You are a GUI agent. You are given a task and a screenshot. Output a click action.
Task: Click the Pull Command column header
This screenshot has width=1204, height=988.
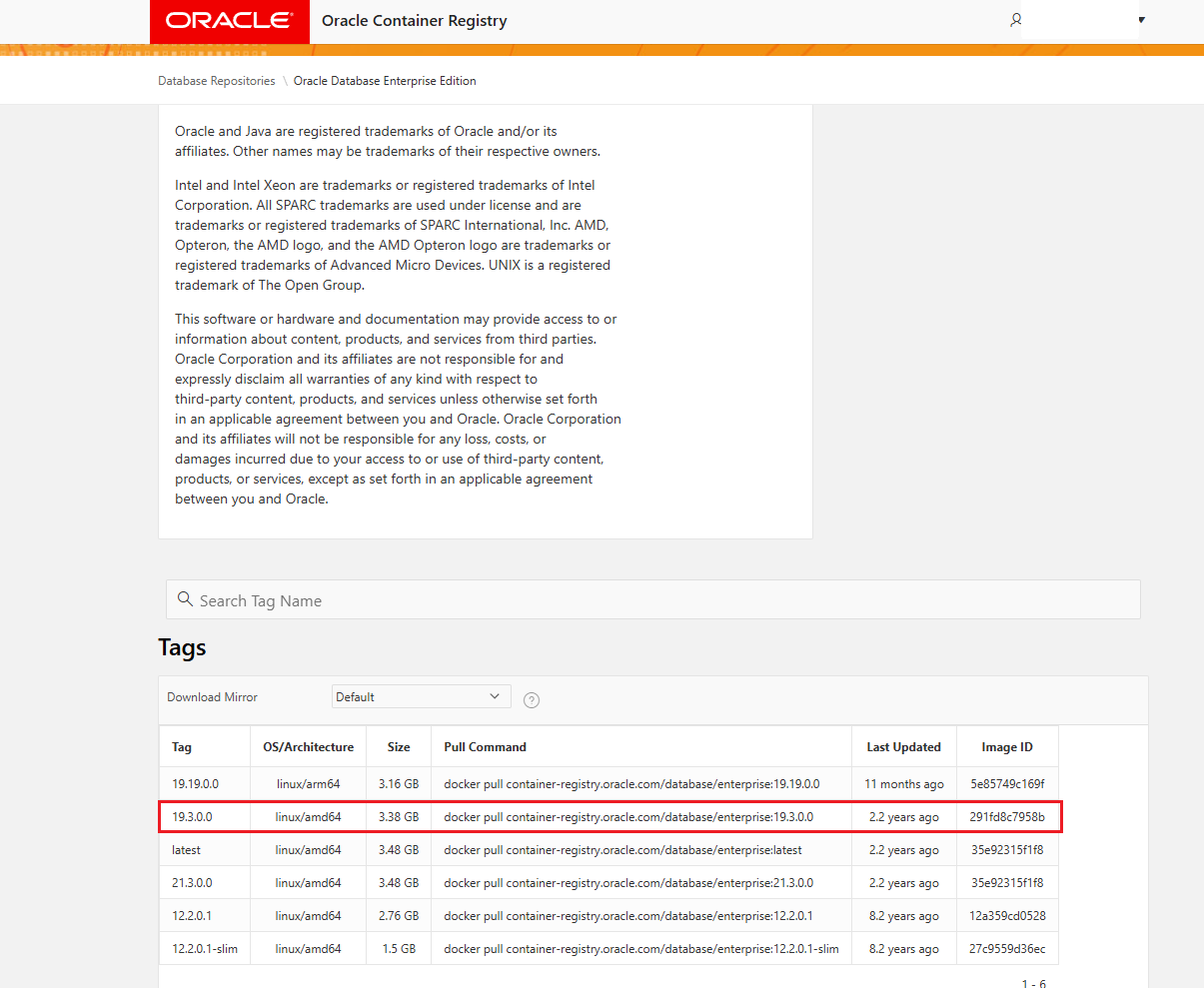485,747
